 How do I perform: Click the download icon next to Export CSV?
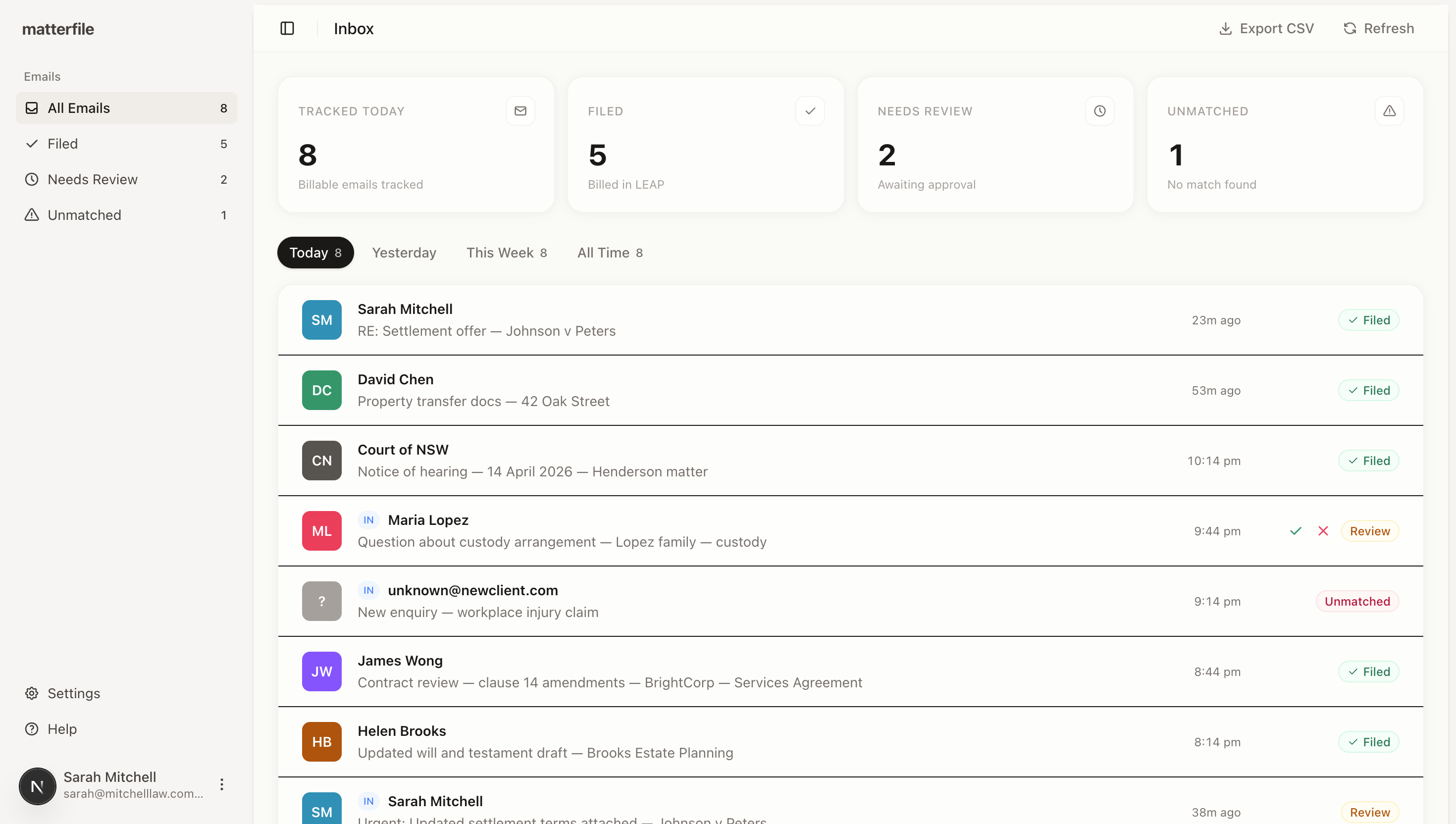(1225, 28)
